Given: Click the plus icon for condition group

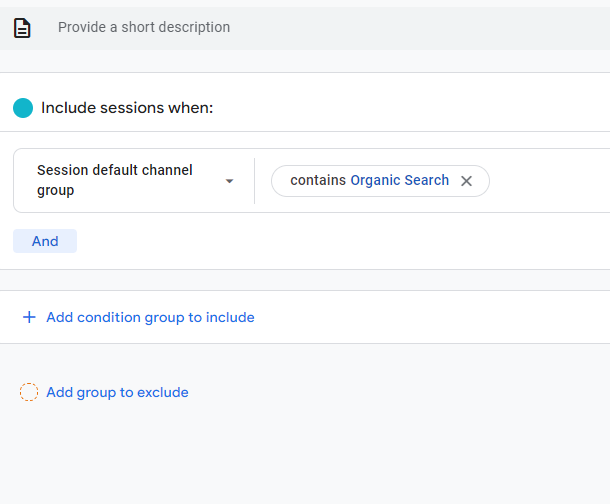Looking at the screenshot, I should pyautogui.click(x=29, y=317).
